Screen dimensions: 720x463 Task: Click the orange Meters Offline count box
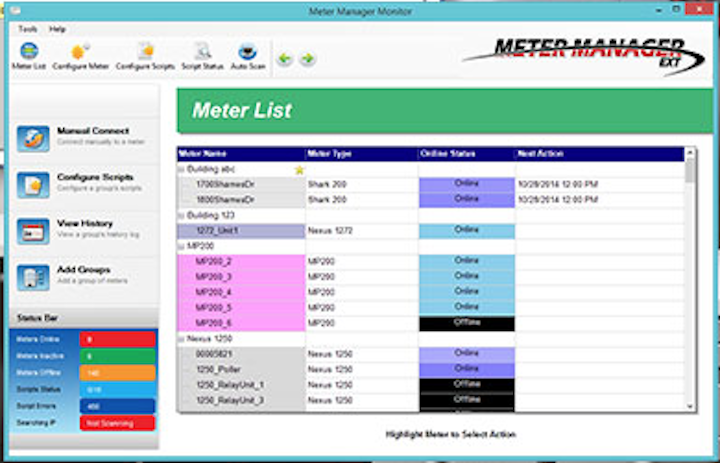point(118,373)
